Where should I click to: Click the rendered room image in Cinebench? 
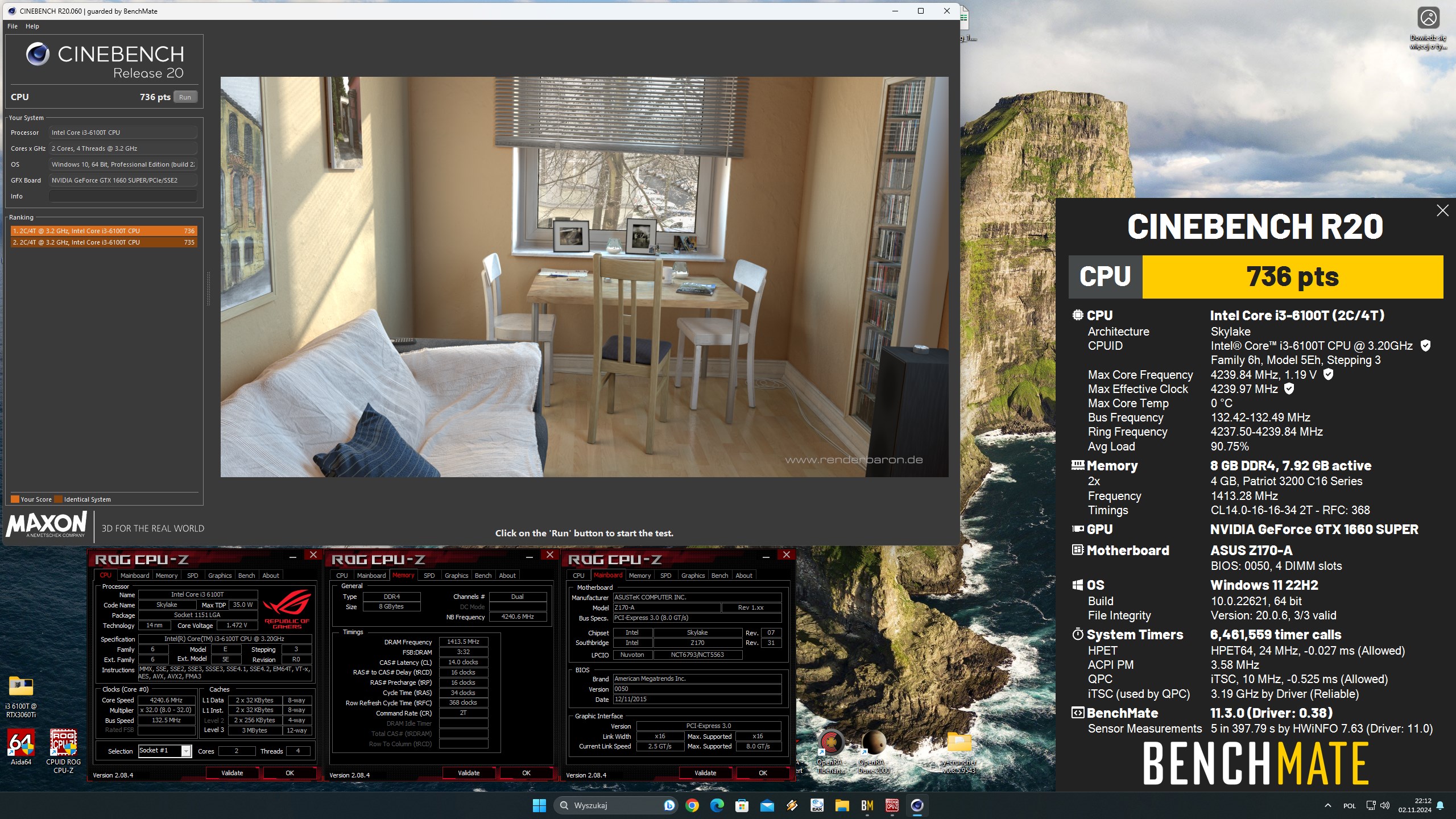pos(584,277)
